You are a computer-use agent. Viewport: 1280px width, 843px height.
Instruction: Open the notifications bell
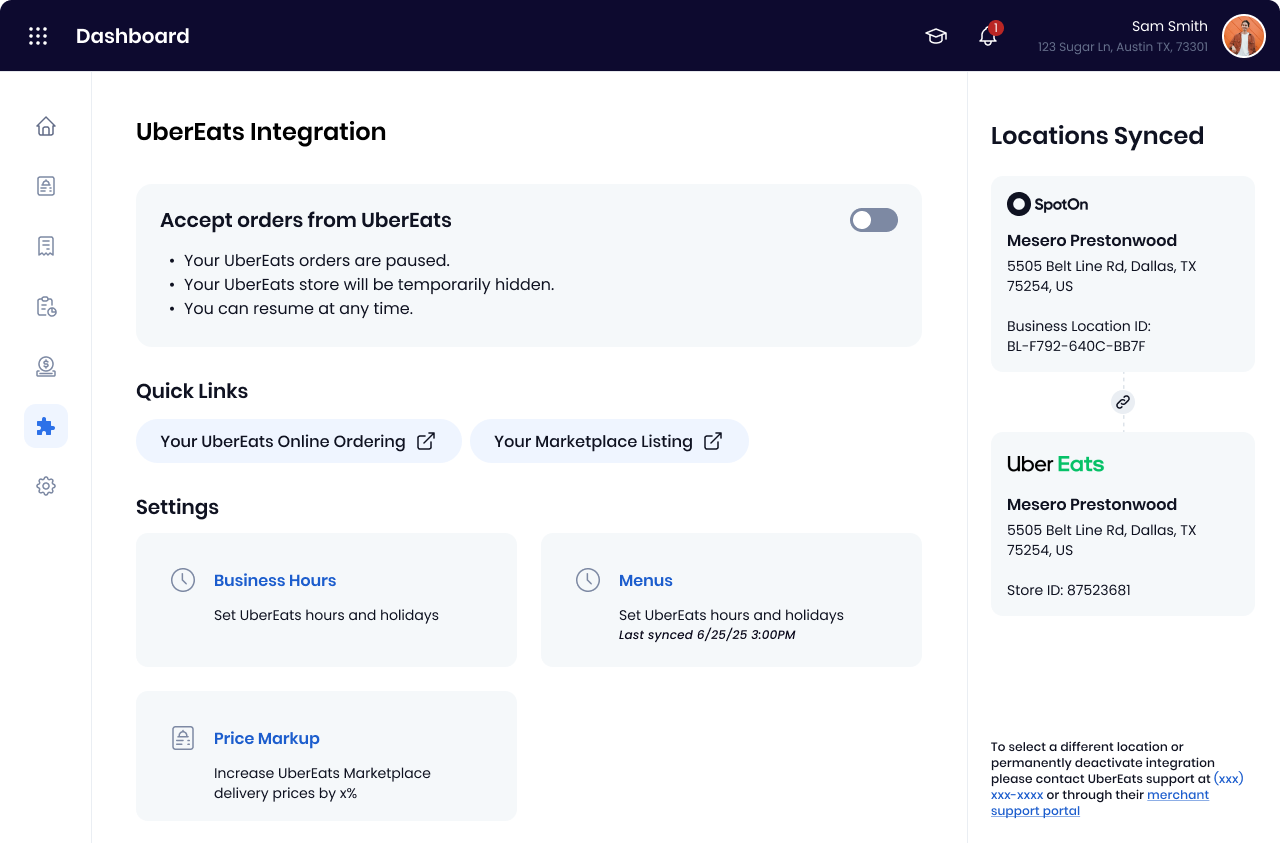click(988, 36)
